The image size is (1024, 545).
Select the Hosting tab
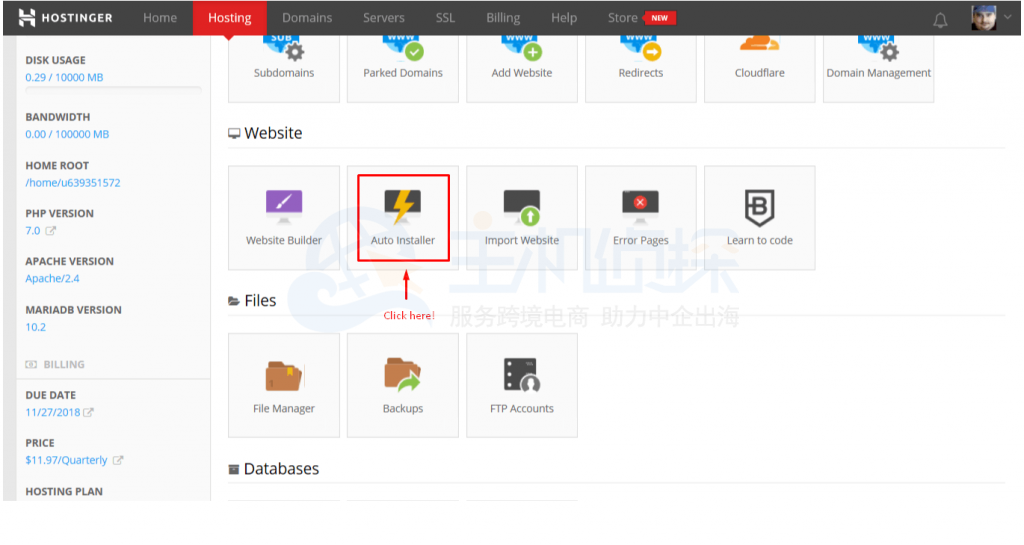point(229,18)
